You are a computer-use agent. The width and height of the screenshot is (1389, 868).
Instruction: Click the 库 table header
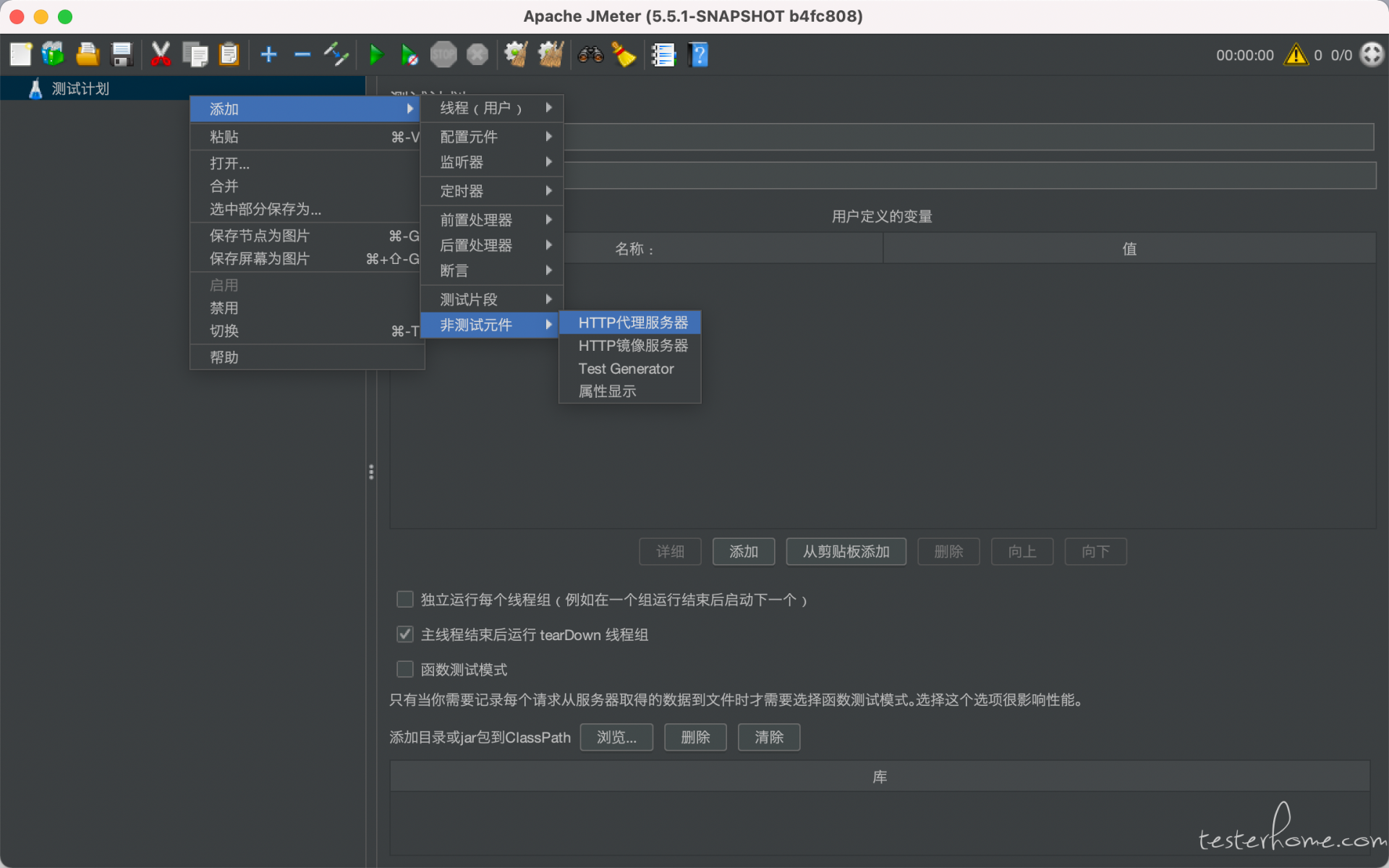880,777
